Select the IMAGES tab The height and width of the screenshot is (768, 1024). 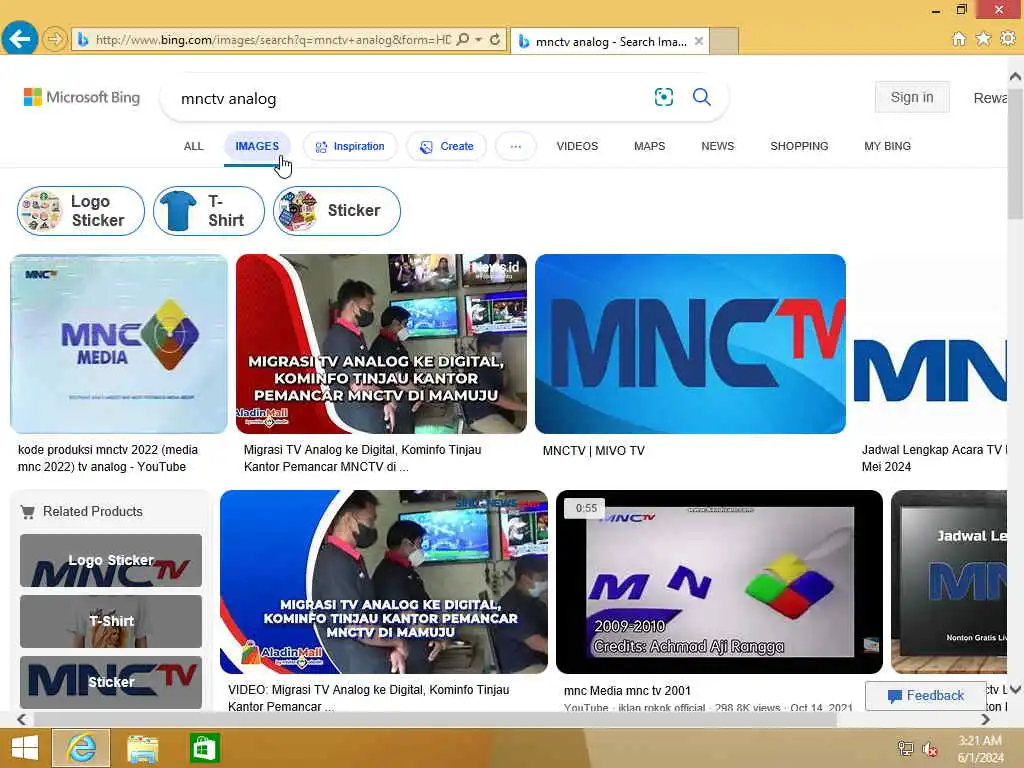257,146
